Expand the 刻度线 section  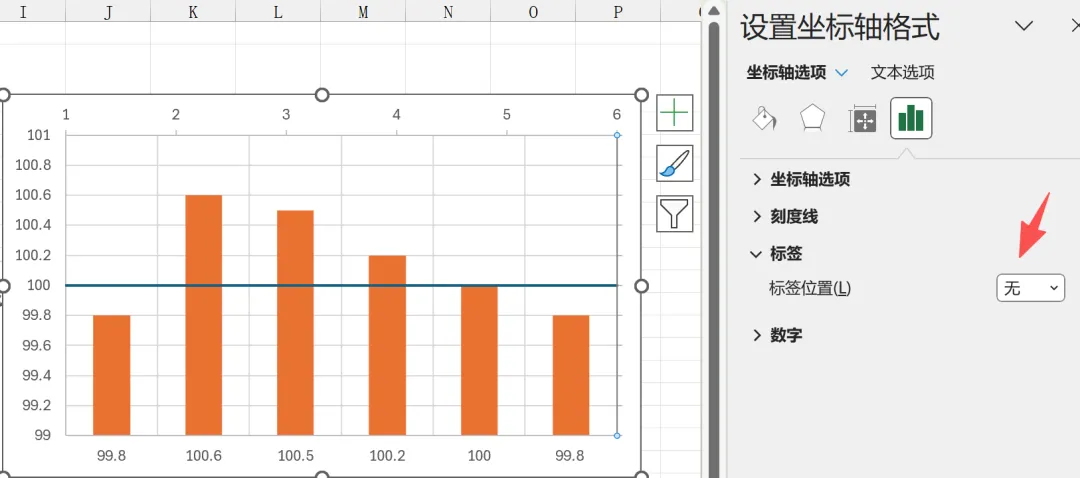785,217
